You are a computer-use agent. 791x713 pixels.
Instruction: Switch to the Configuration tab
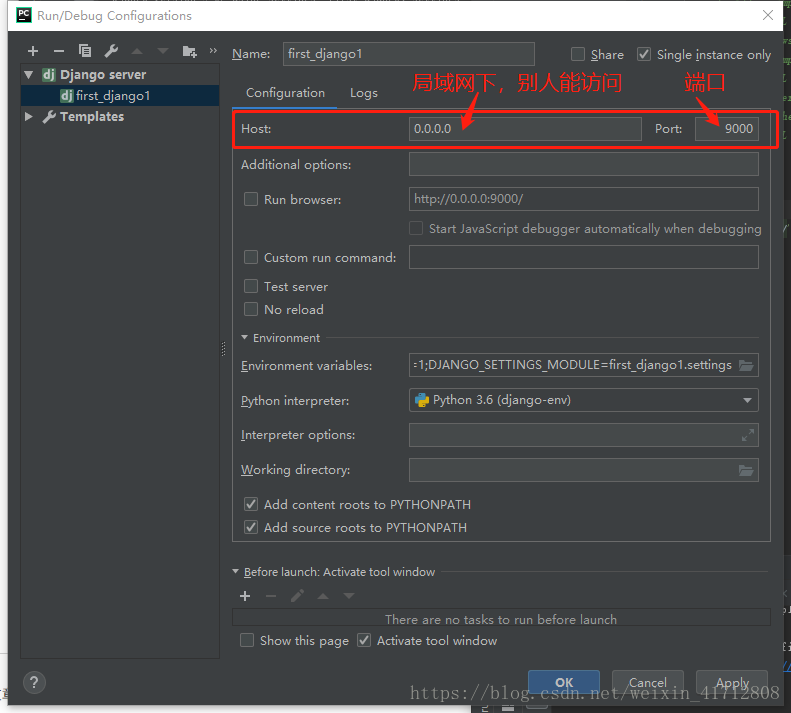(x=285, y=93)
